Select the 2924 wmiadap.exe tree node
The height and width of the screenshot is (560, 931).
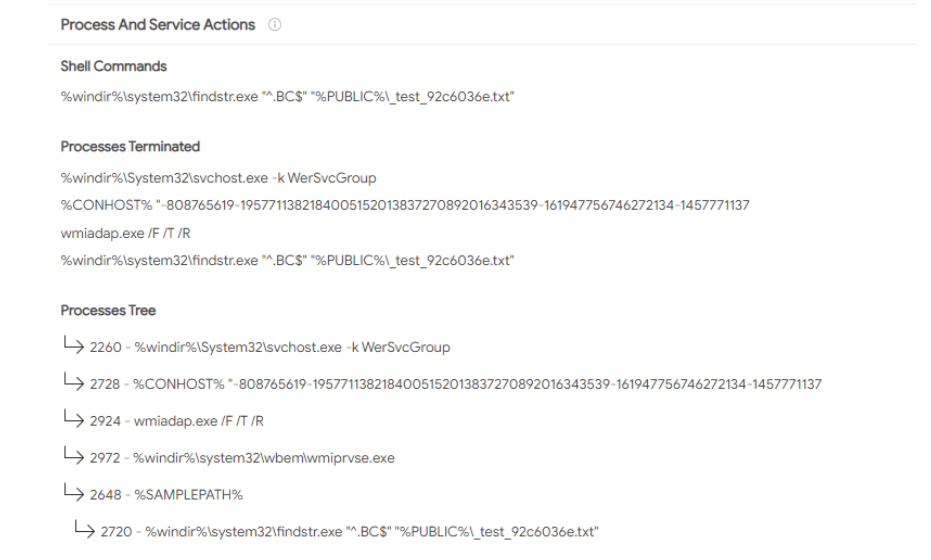coord(177,421)
